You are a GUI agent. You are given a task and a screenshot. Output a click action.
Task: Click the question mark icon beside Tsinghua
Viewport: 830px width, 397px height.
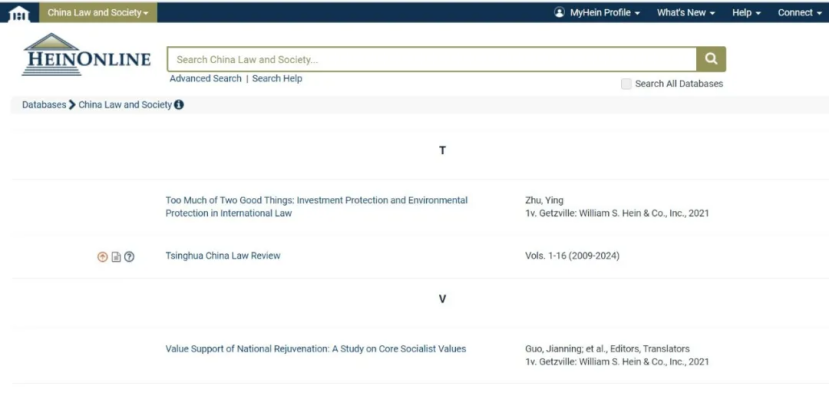click(x=129, y=257)
